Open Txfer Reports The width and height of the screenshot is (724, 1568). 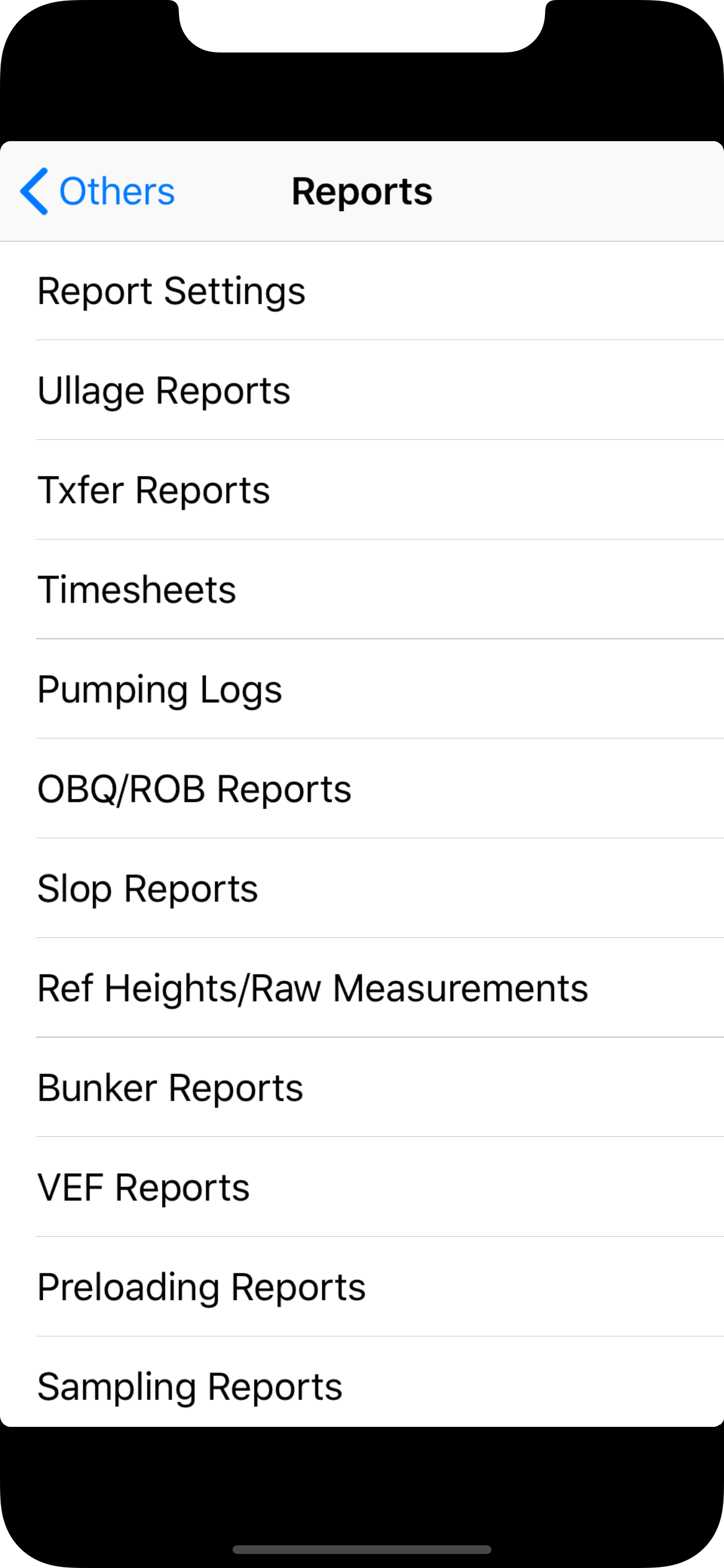[x=153, y=490]
